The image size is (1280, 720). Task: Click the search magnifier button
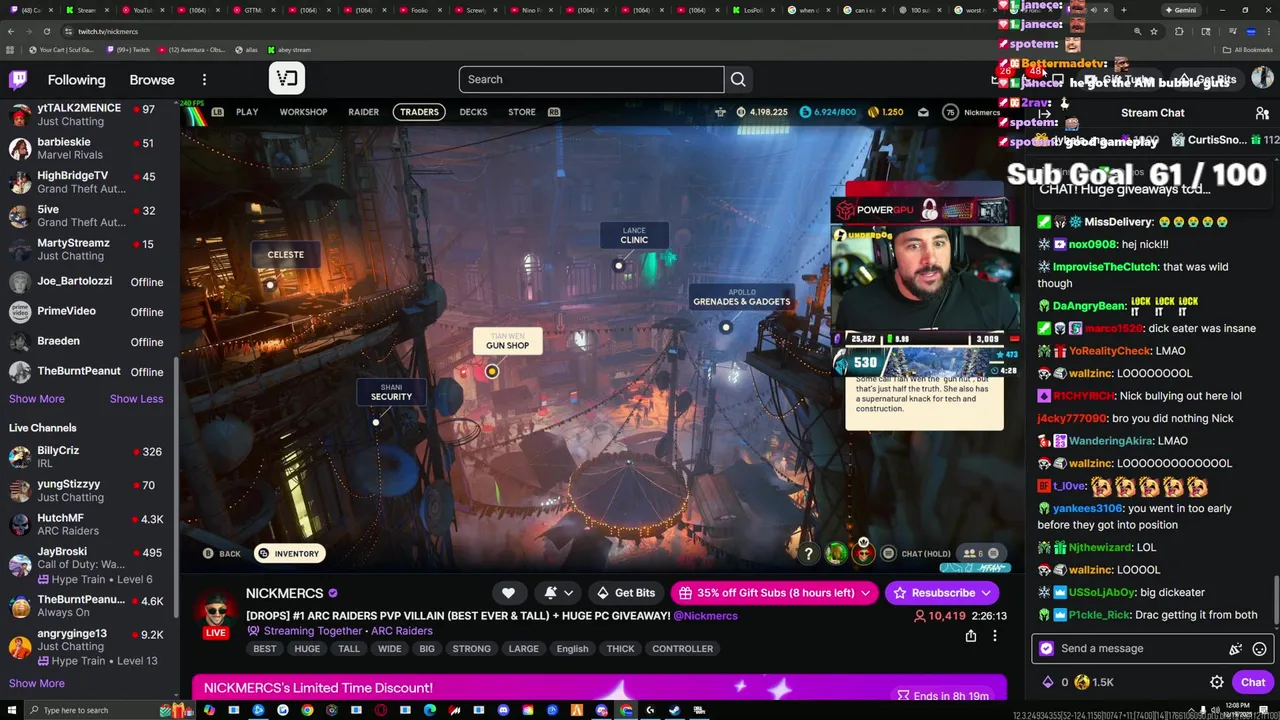738,80
